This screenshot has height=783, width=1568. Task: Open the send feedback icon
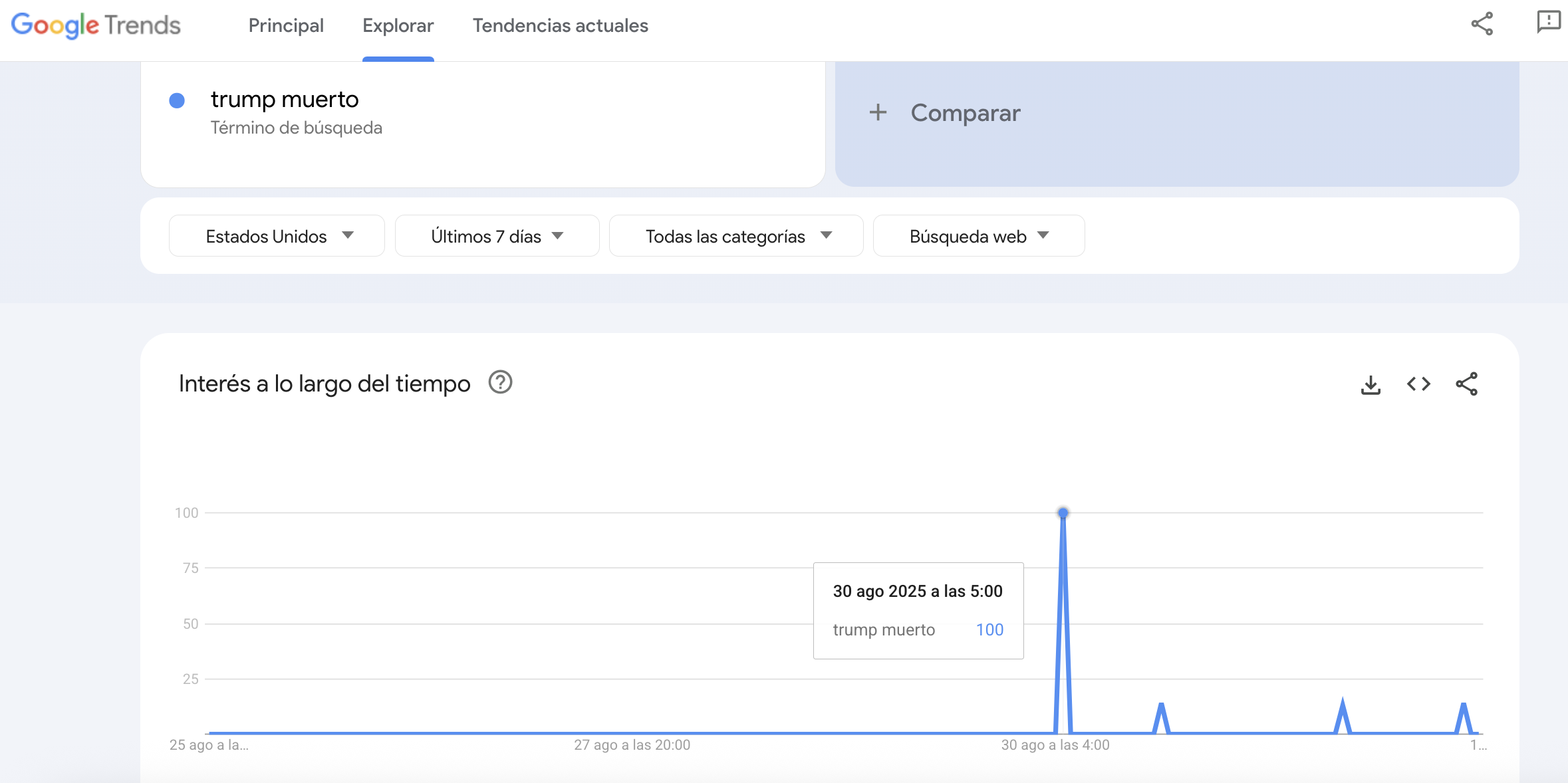click(1549, 22)
